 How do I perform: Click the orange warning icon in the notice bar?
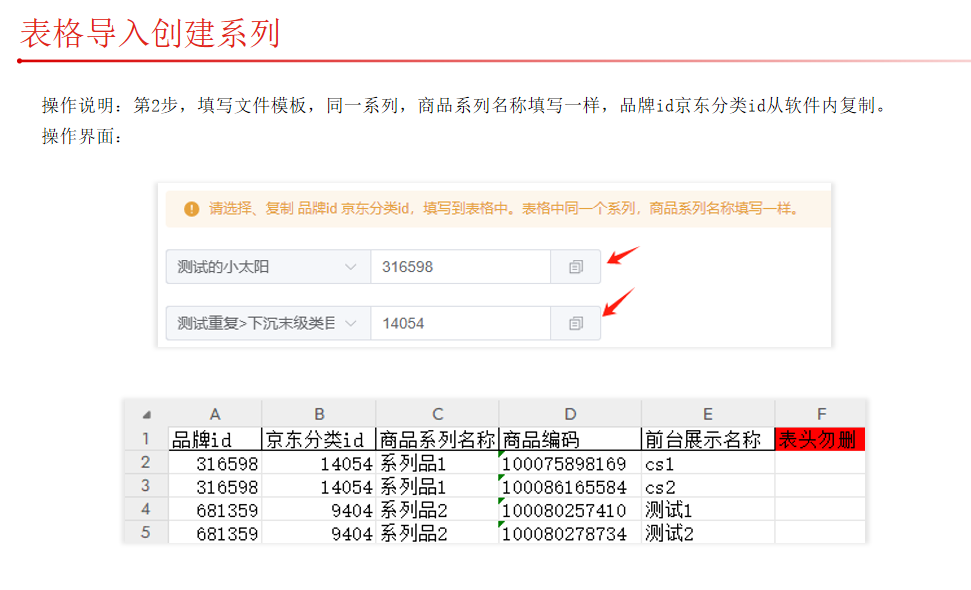click(191, 209)
